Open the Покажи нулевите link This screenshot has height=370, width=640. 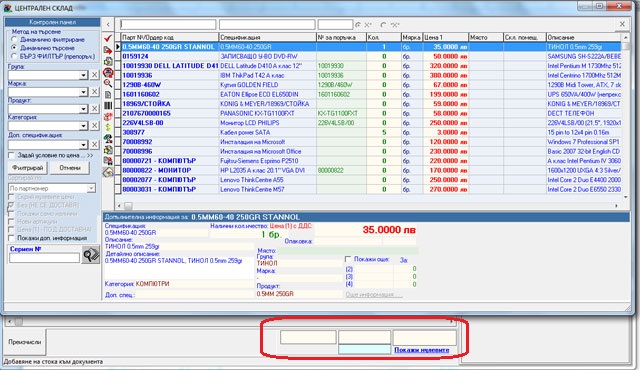click(422, 350)
